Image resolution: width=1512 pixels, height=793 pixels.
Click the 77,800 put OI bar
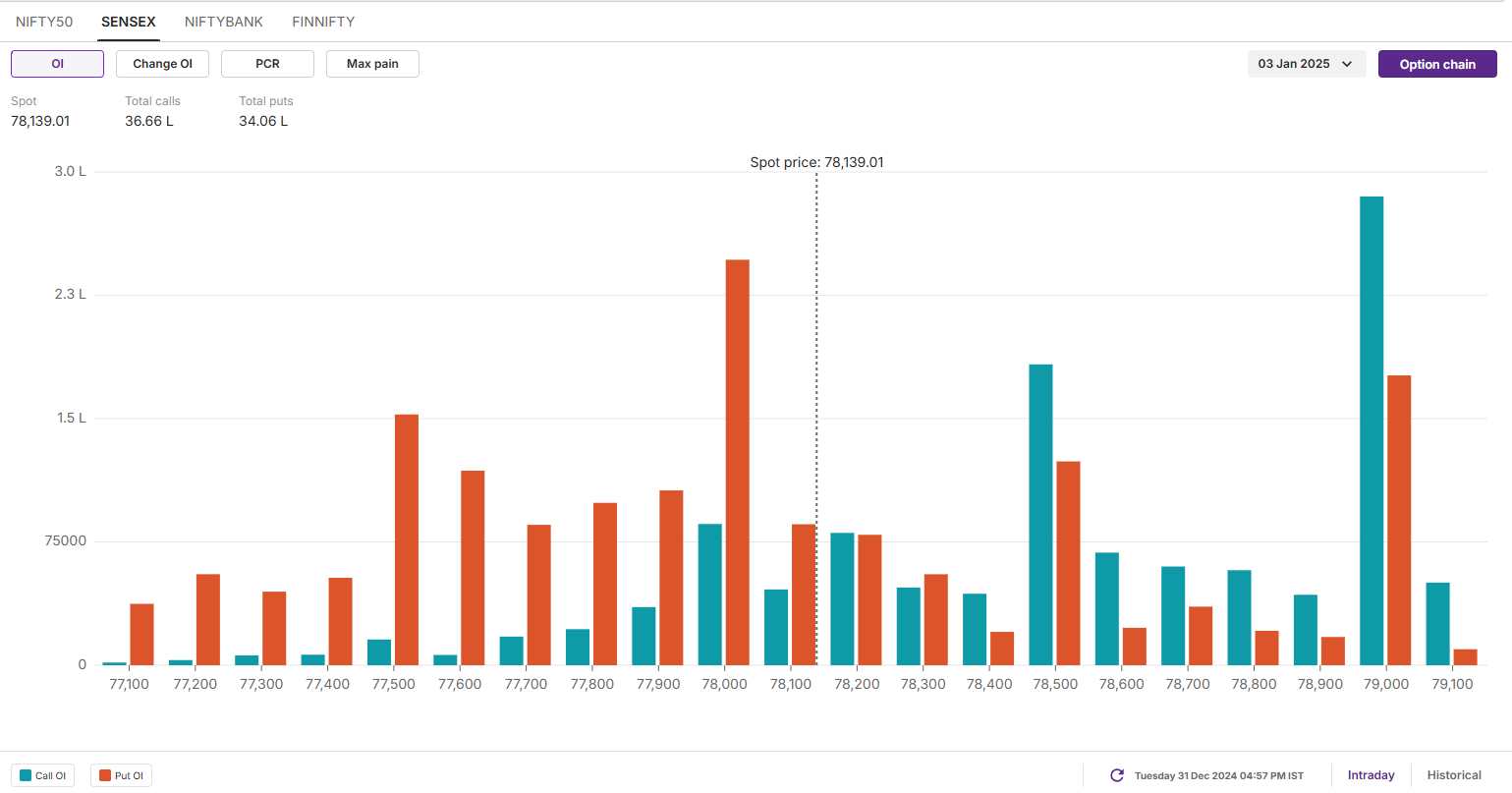605,584
